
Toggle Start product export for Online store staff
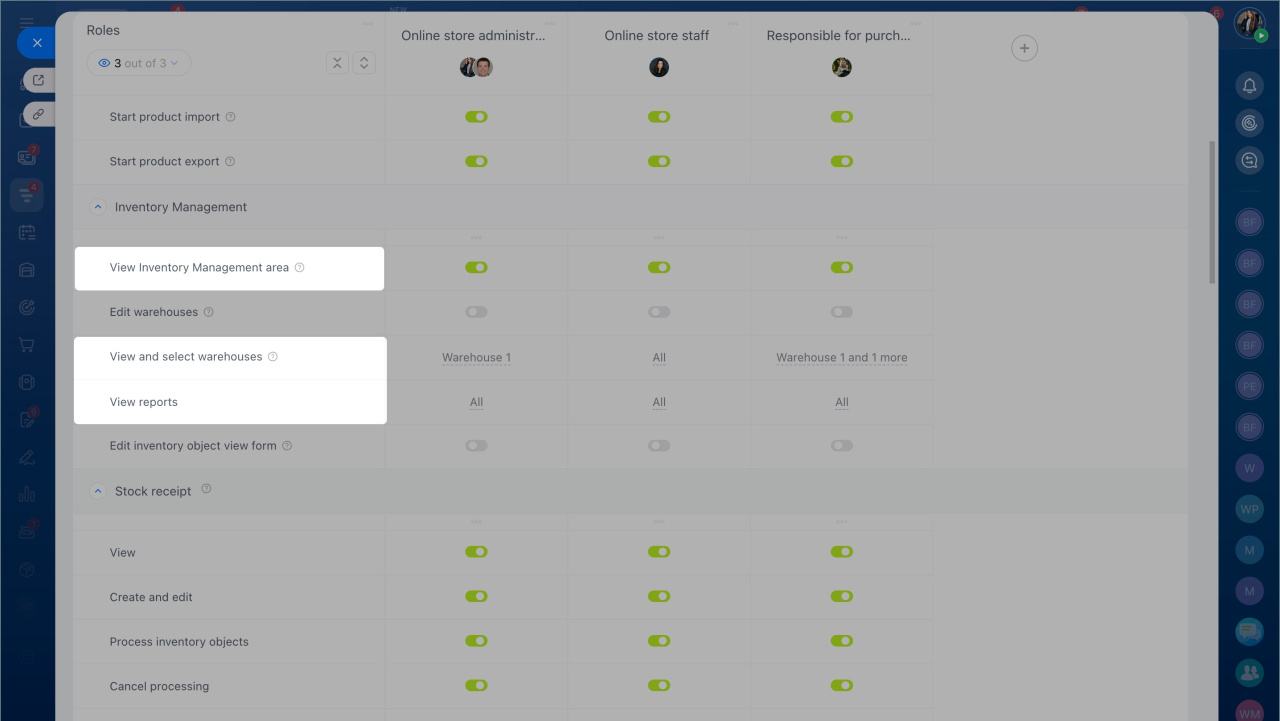click(x=659, y=161)
